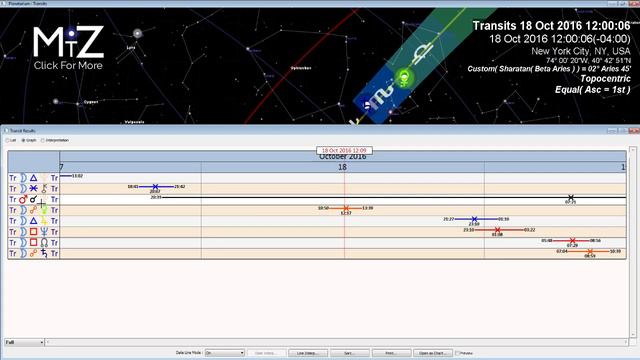Screen dimensions: 640x360
Task: Click the day 18 header in the timeline
Action: pos(342,167)
